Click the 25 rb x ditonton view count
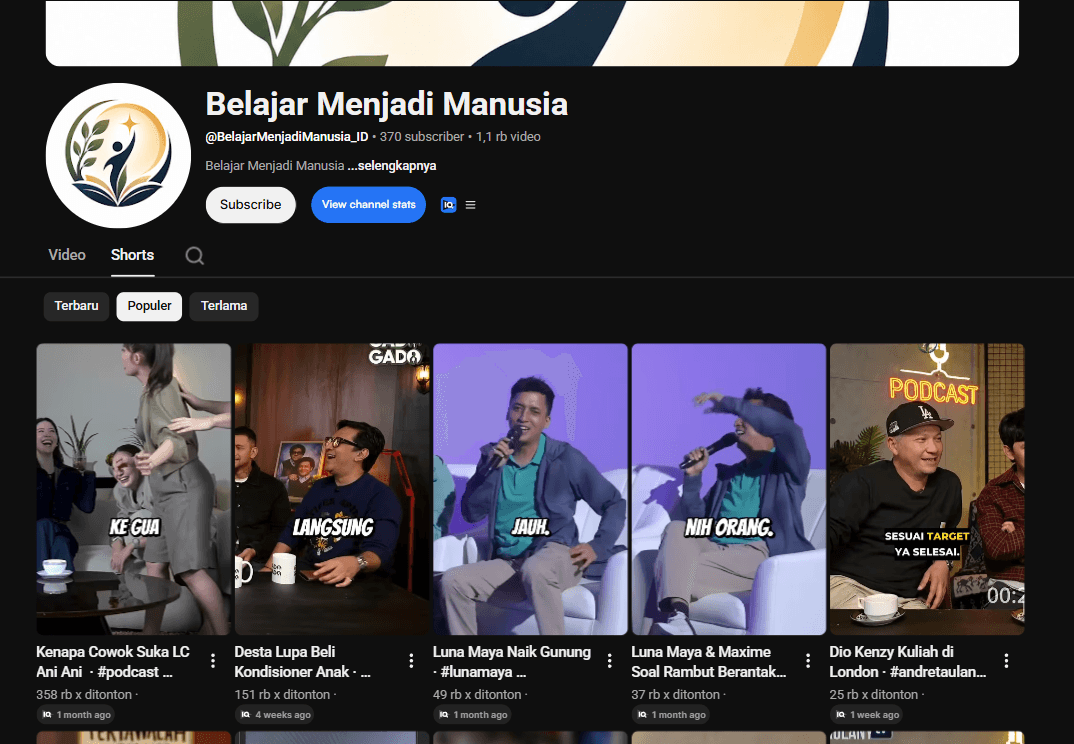 click(874, 695)
